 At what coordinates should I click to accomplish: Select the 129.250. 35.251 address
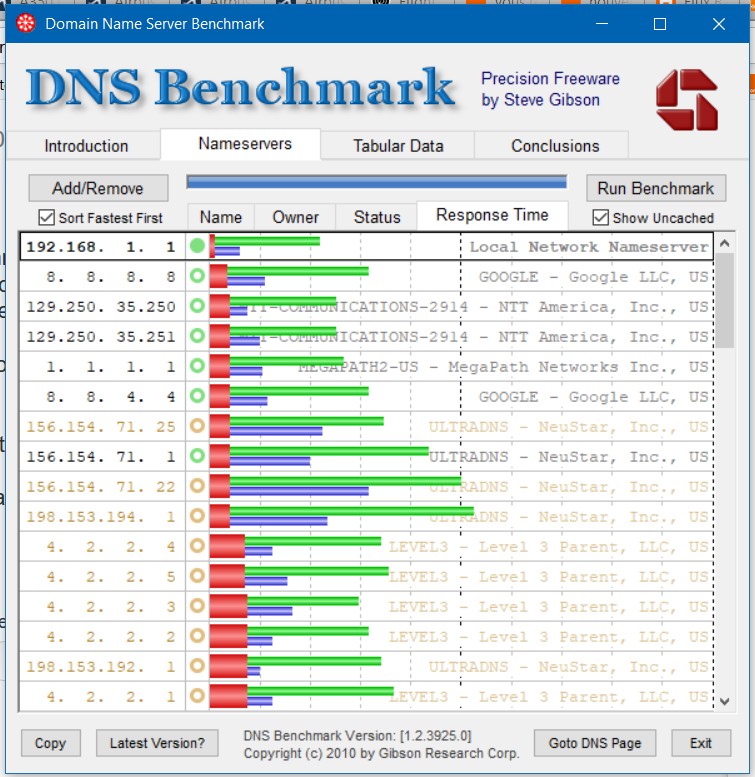[101, 336]
